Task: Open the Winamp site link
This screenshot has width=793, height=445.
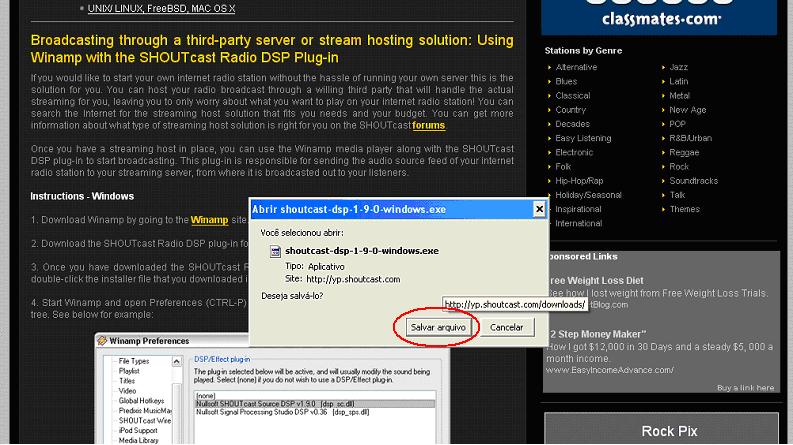Action: click(x=209, y=220)
